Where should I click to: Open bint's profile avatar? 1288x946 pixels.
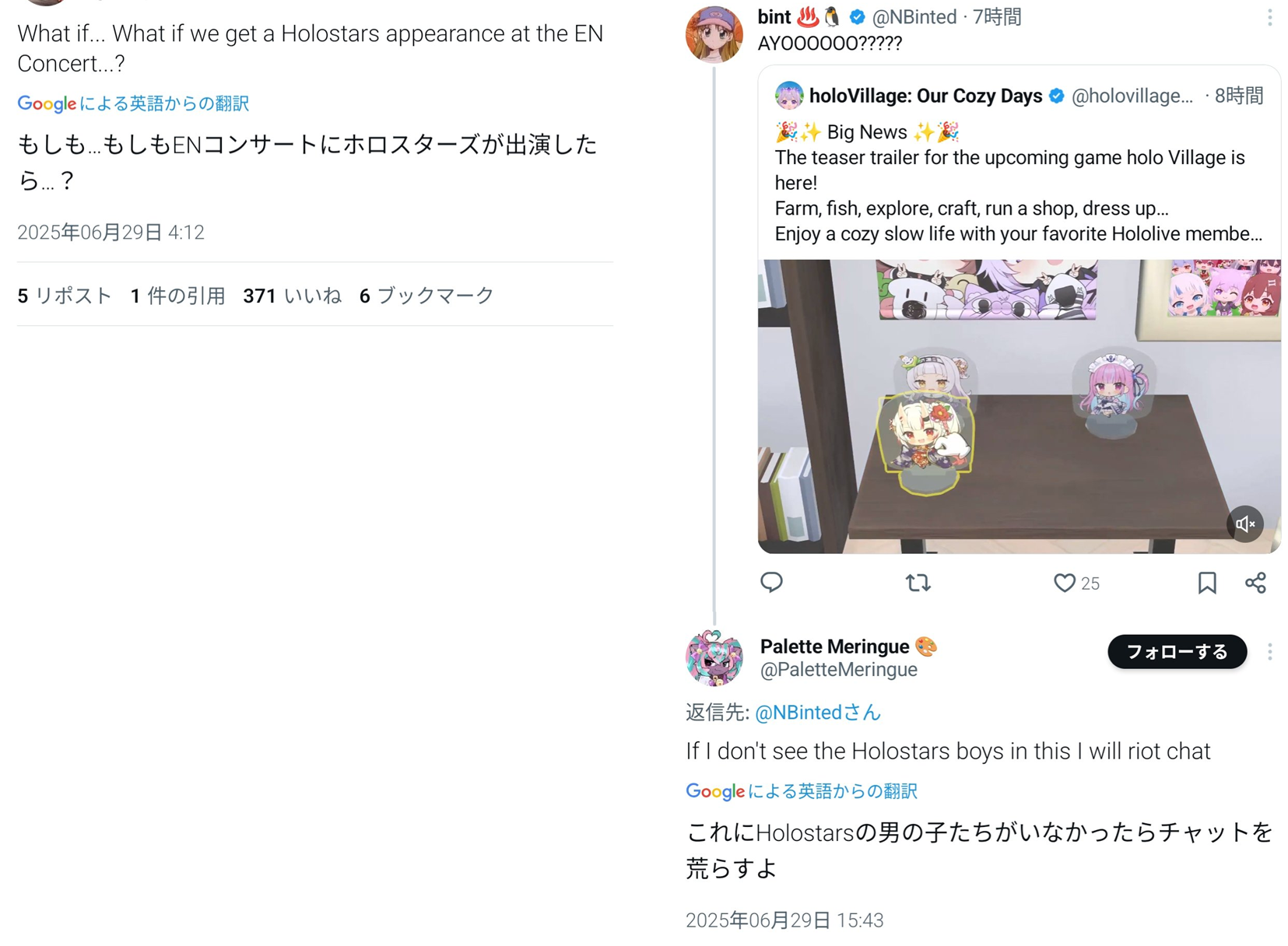tap(714, 34)
